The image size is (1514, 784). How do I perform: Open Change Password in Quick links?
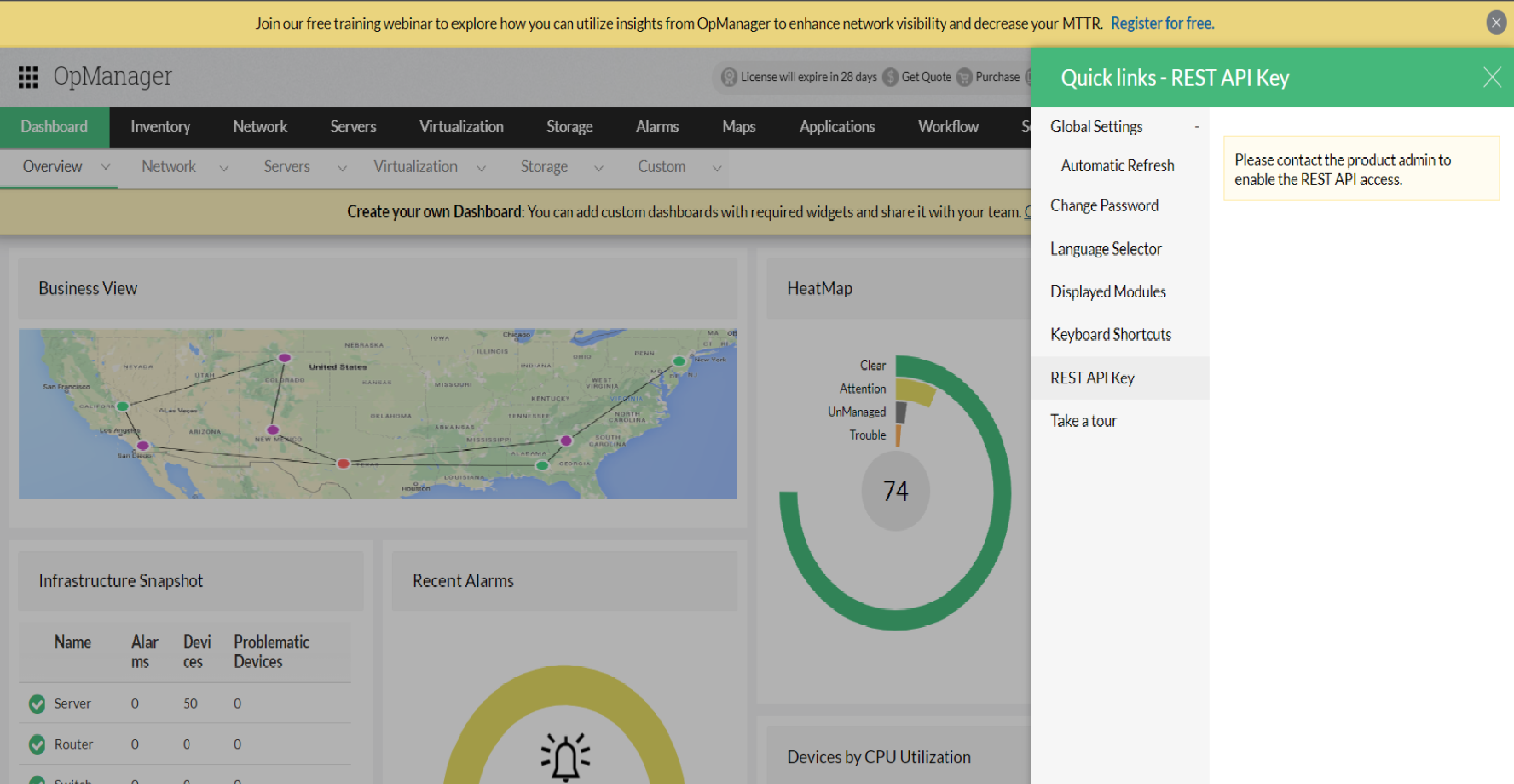1104,206
